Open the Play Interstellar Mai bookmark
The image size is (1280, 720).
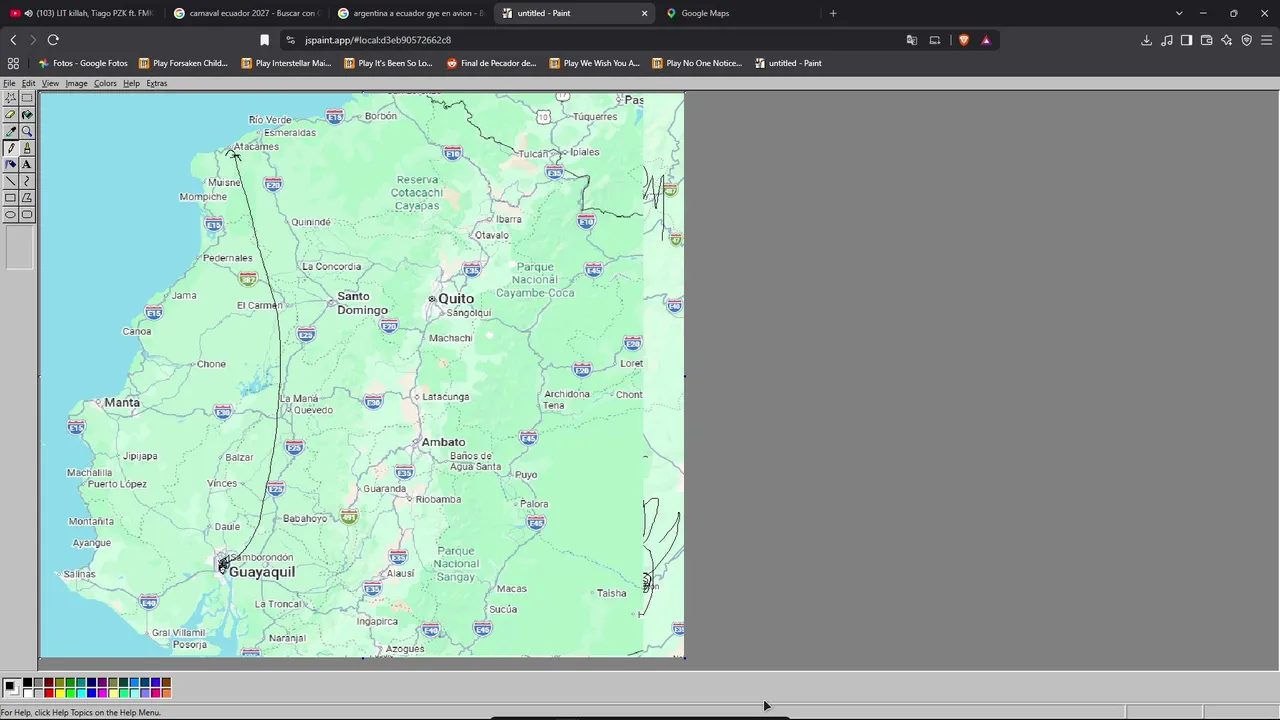286,63
